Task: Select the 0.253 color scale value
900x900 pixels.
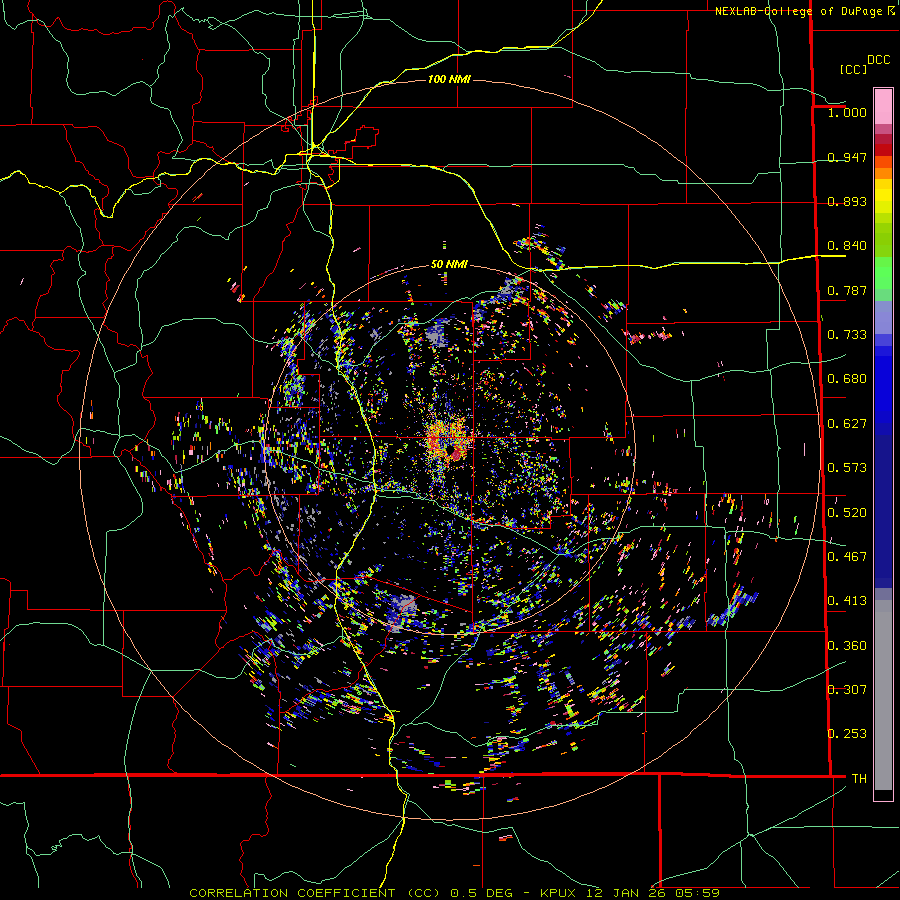Action: click(x=847, y=734)
